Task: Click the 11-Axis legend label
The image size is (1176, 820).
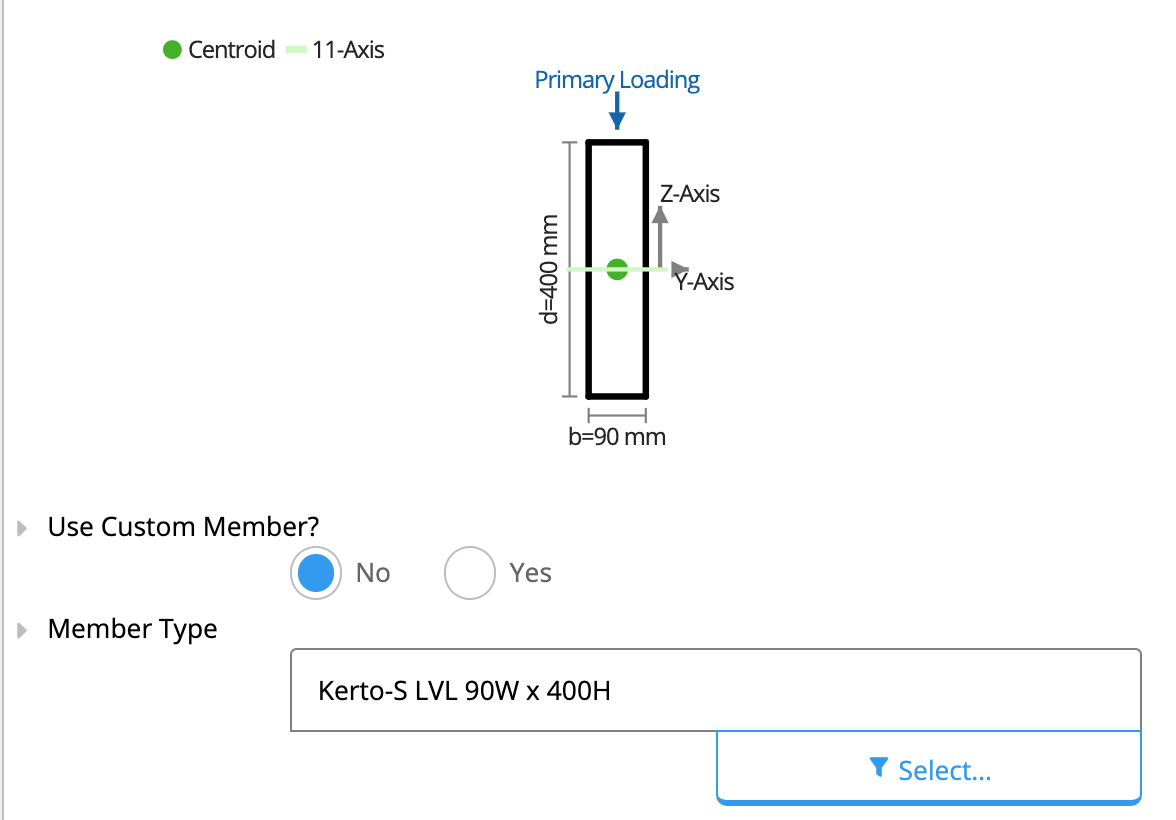Action: point(348,50)
